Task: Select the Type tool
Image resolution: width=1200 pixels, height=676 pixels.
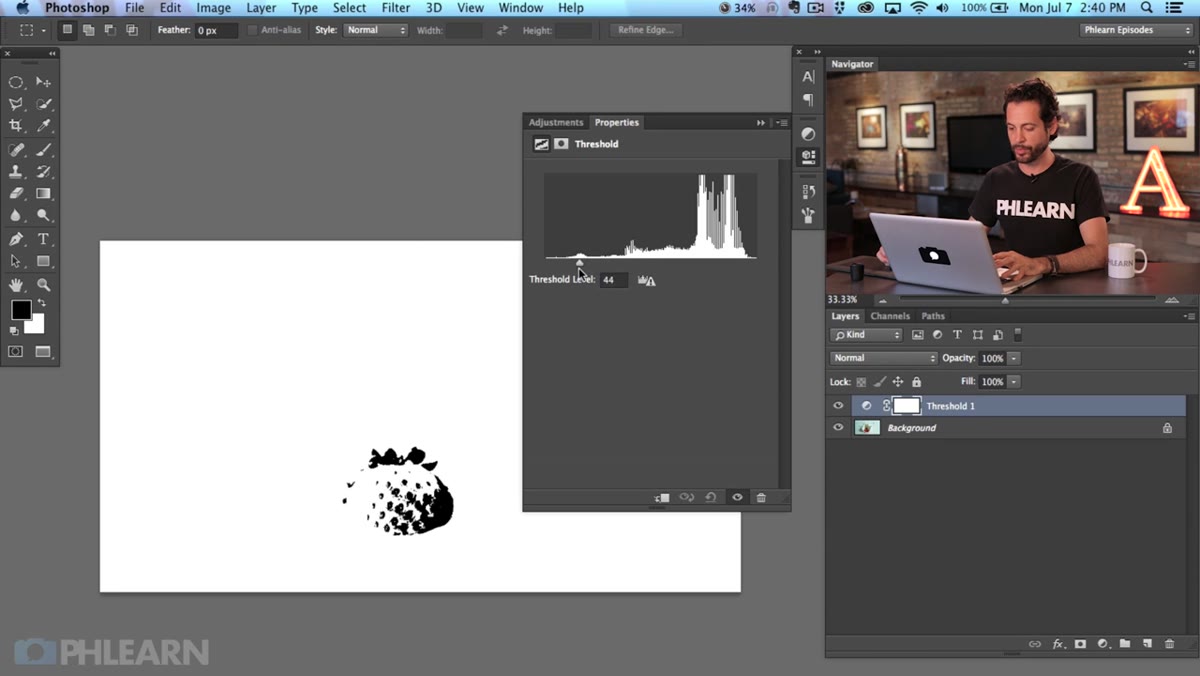Action: pos(44,240)
